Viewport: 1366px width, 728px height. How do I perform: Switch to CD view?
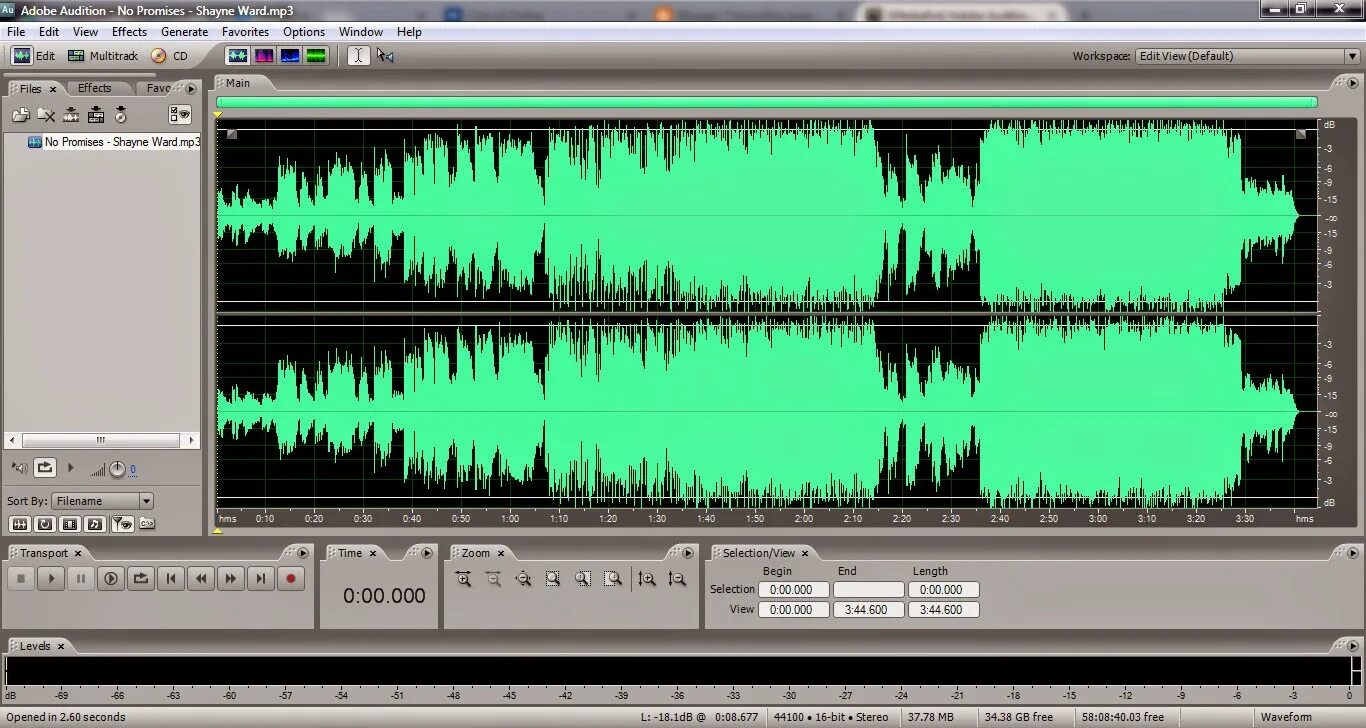(169, 56)
